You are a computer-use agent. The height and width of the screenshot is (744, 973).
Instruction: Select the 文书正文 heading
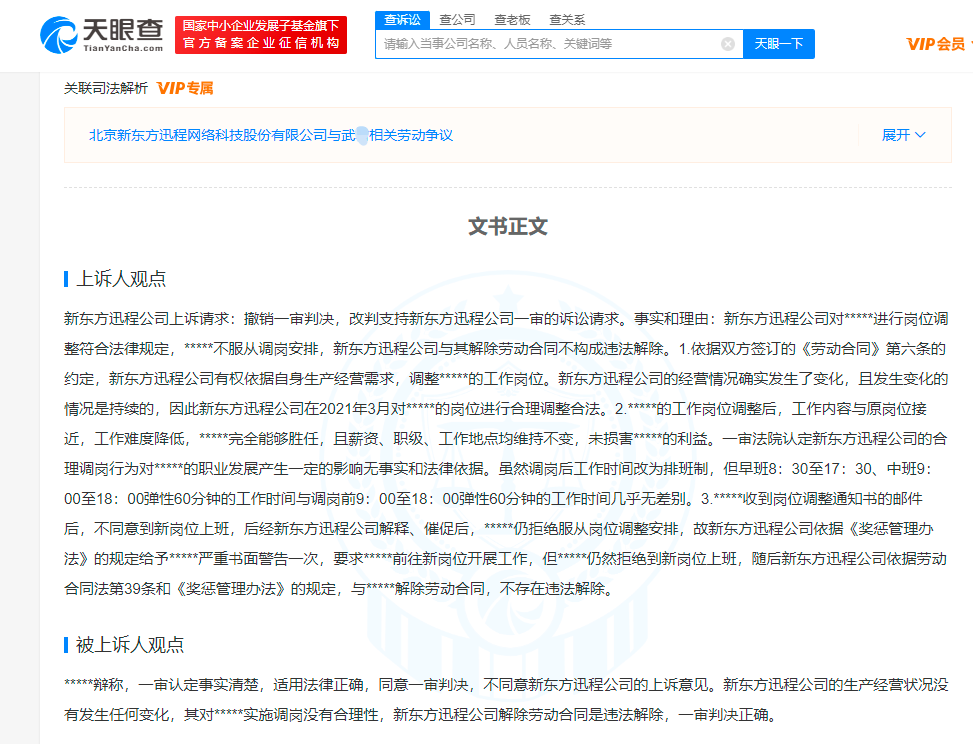point(508,226)
